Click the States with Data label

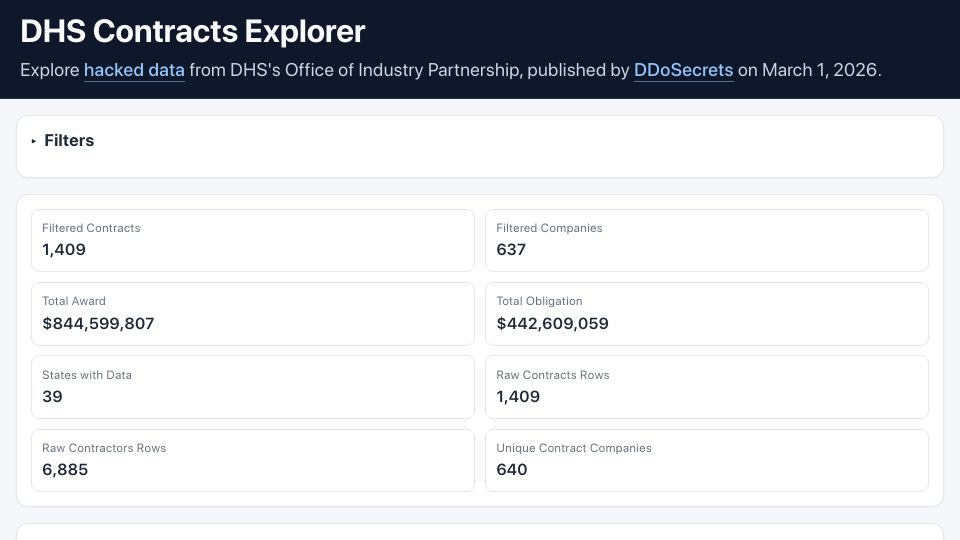(x=87, y=375)
